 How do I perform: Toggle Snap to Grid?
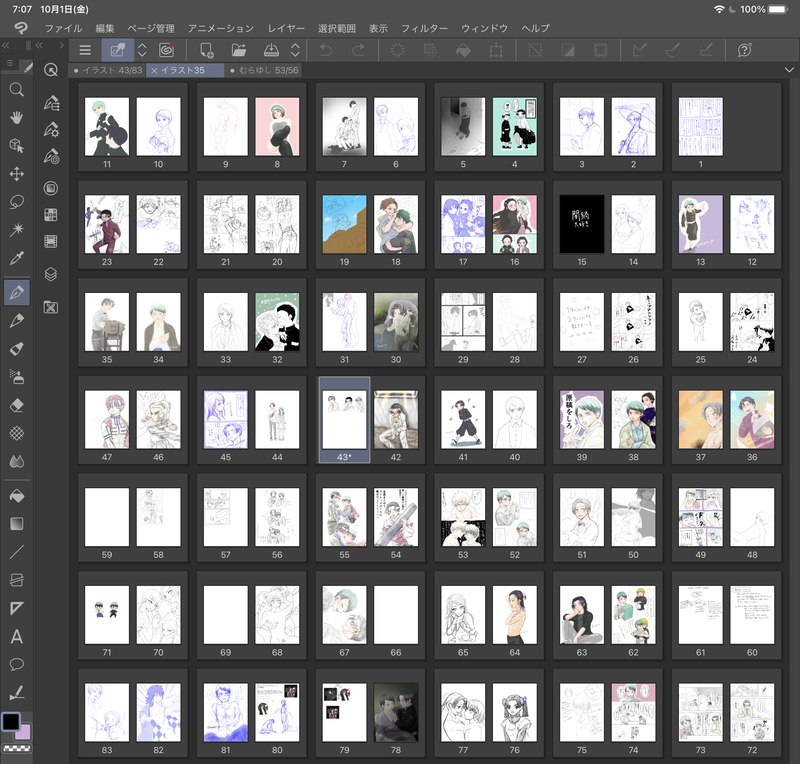click(706, 50)
